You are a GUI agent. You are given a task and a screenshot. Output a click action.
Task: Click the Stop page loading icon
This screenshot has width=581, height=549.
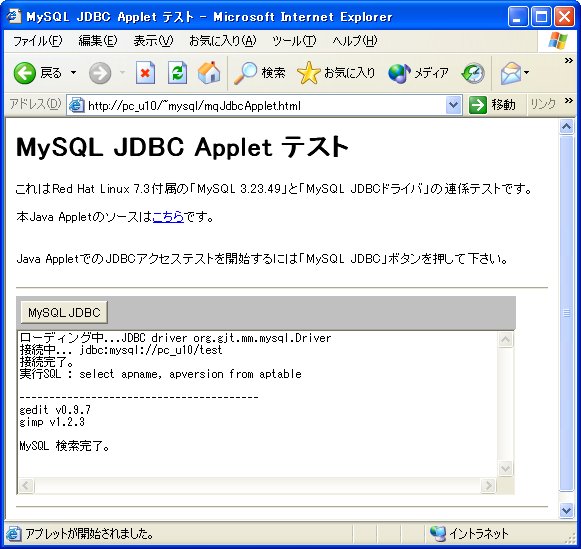145,73
